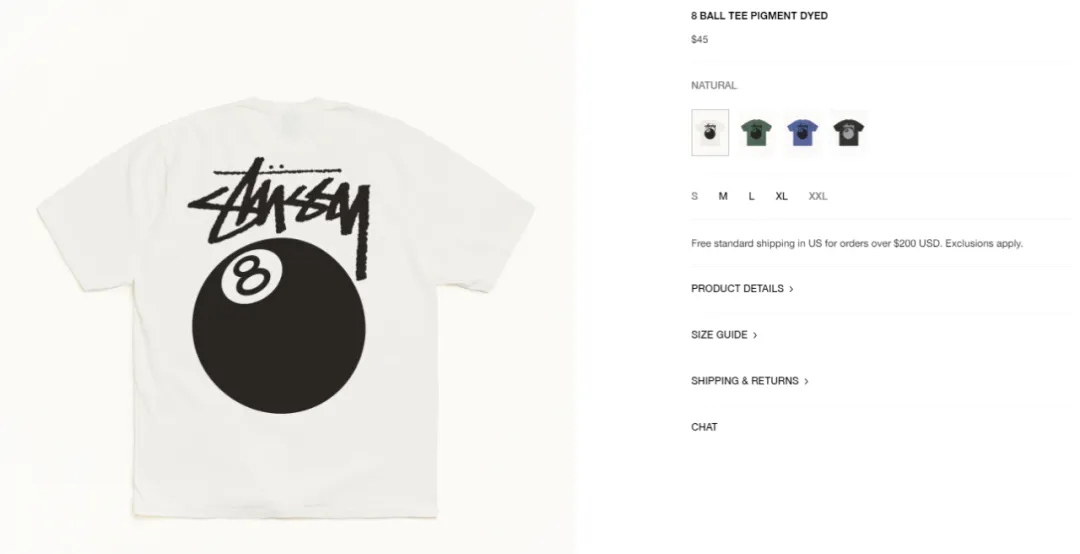The image size is (1080, 554).
Task: Click the chevron beside Product Details
Action: pos(791,289)
